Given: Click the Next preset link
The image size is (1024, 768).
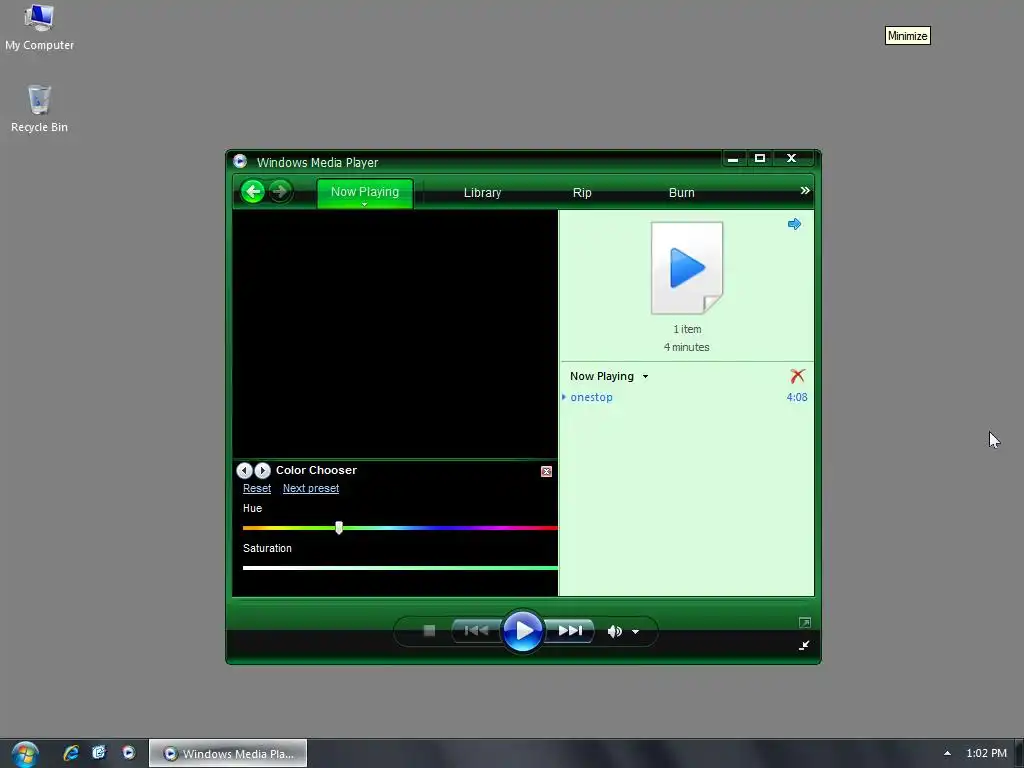Looking at the screenshot, I should click(x=311, y=488).
